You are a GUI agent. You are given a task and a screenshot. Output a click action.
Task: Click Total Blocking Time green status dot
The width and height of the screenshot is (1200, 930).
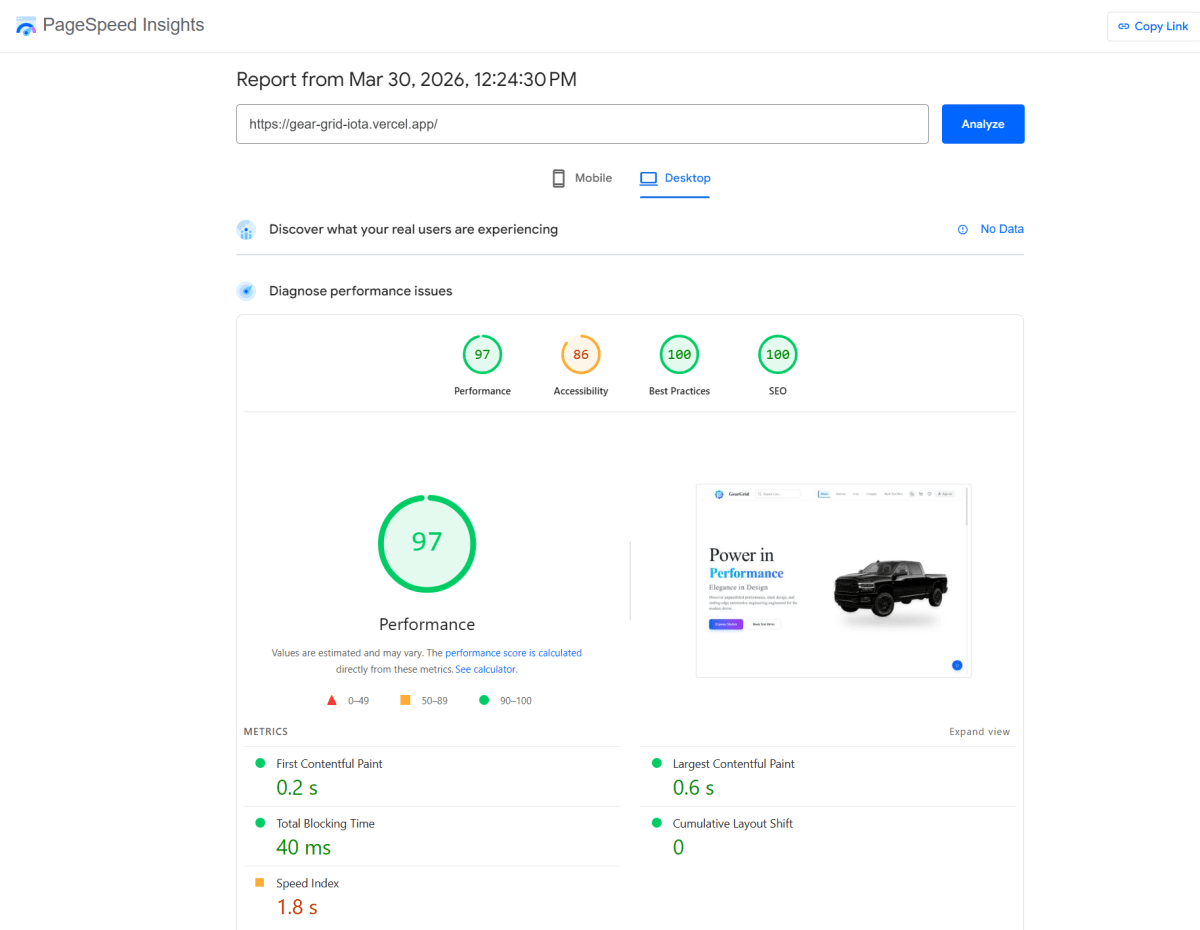click(260, 823)
